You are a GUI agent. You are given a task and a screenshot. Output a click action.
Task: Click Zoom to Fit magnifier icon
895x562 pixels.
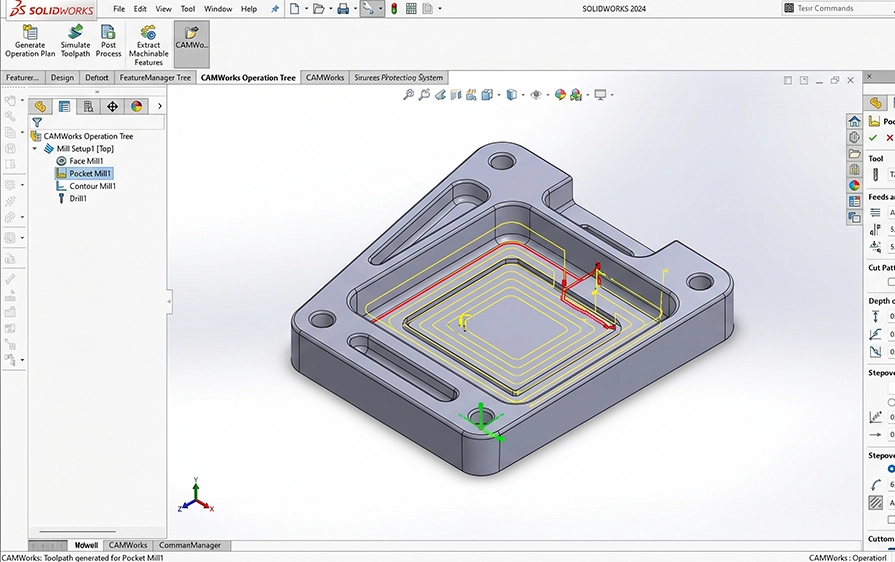pos(408,95)
